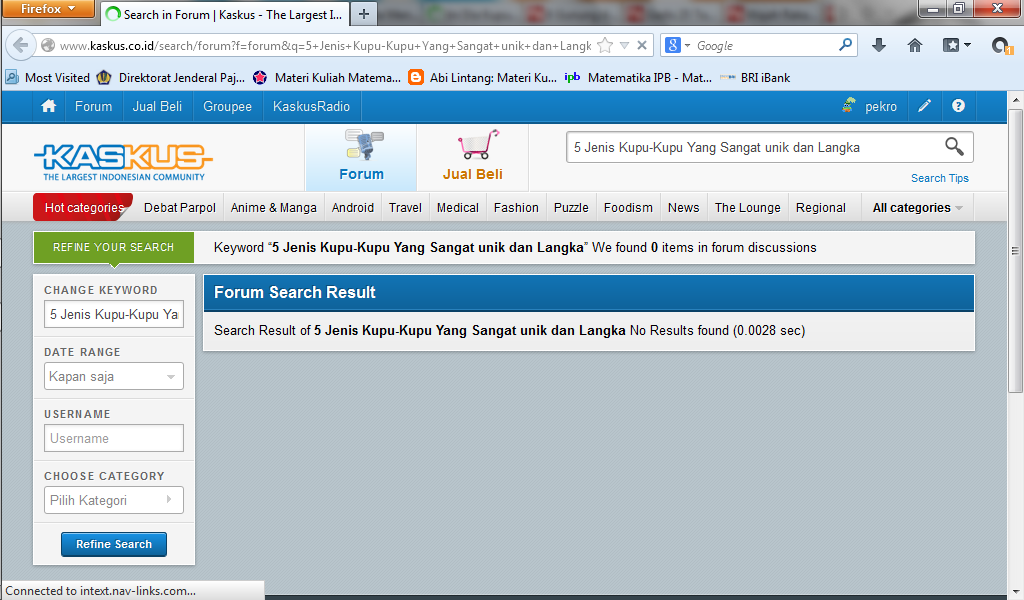Open Groupee in the top navigation
The width and height of the screenshot is (1024, 600).
point(227,106)
